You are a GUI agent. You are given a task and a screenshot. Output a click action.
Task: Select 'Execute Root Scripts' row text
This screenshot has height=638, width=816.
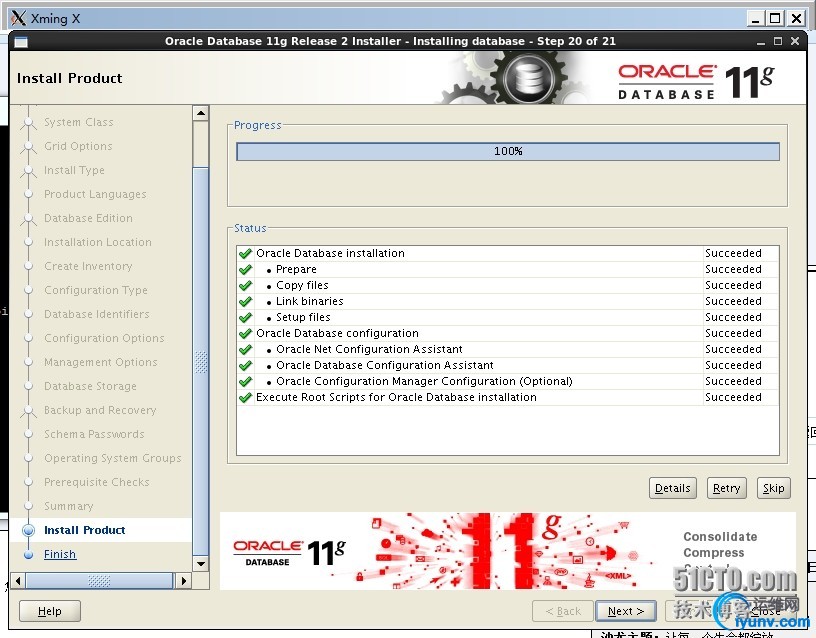tap(396, 397)
